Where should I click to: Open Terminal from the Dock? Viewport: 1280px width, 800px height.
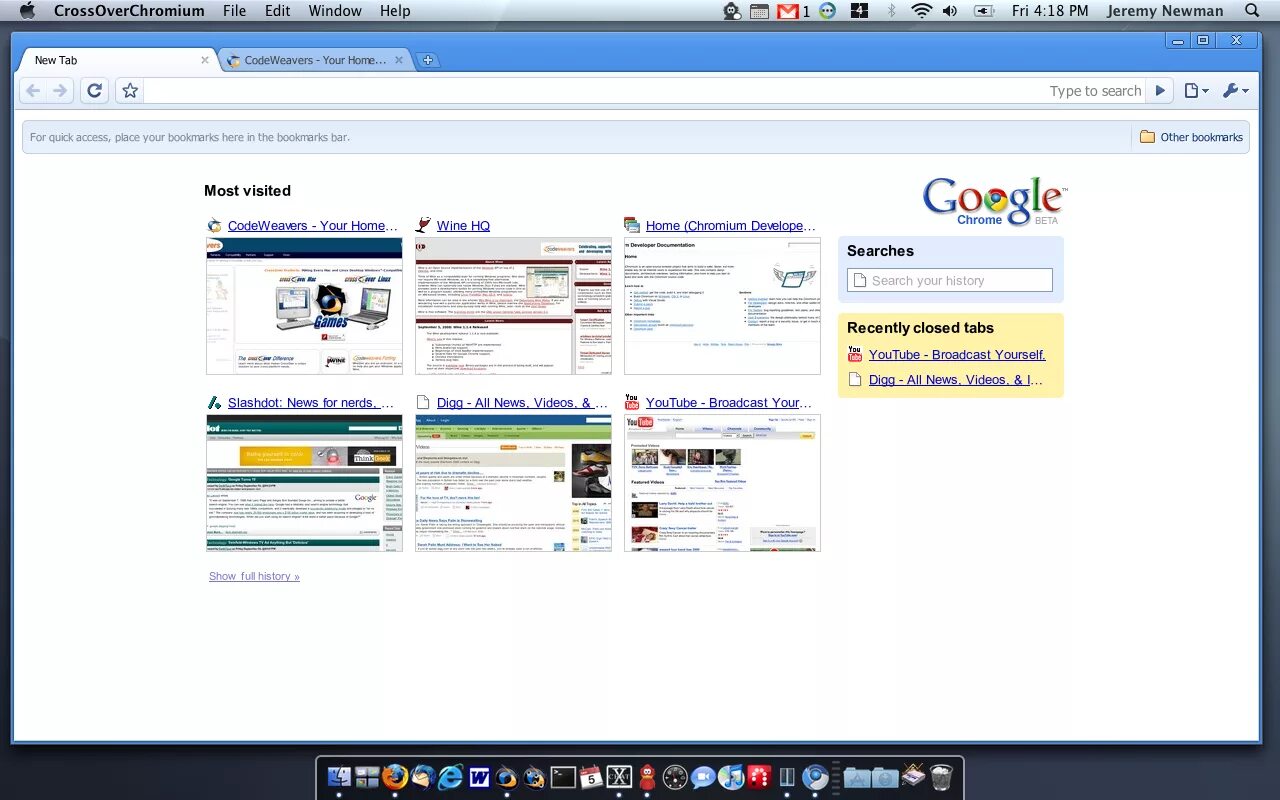pos(563,776)
